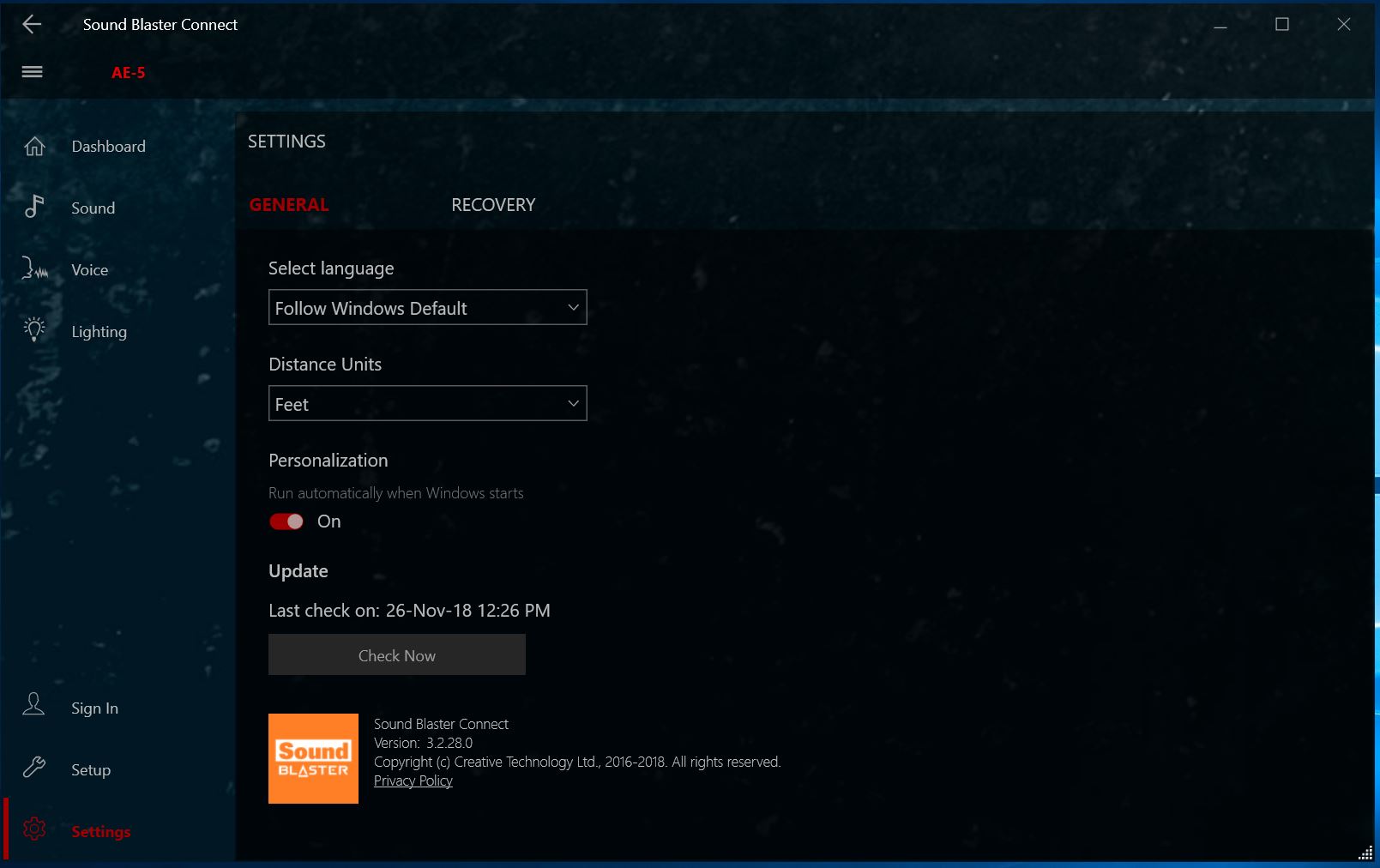Open the Privacy Policy link

point(413,781)
